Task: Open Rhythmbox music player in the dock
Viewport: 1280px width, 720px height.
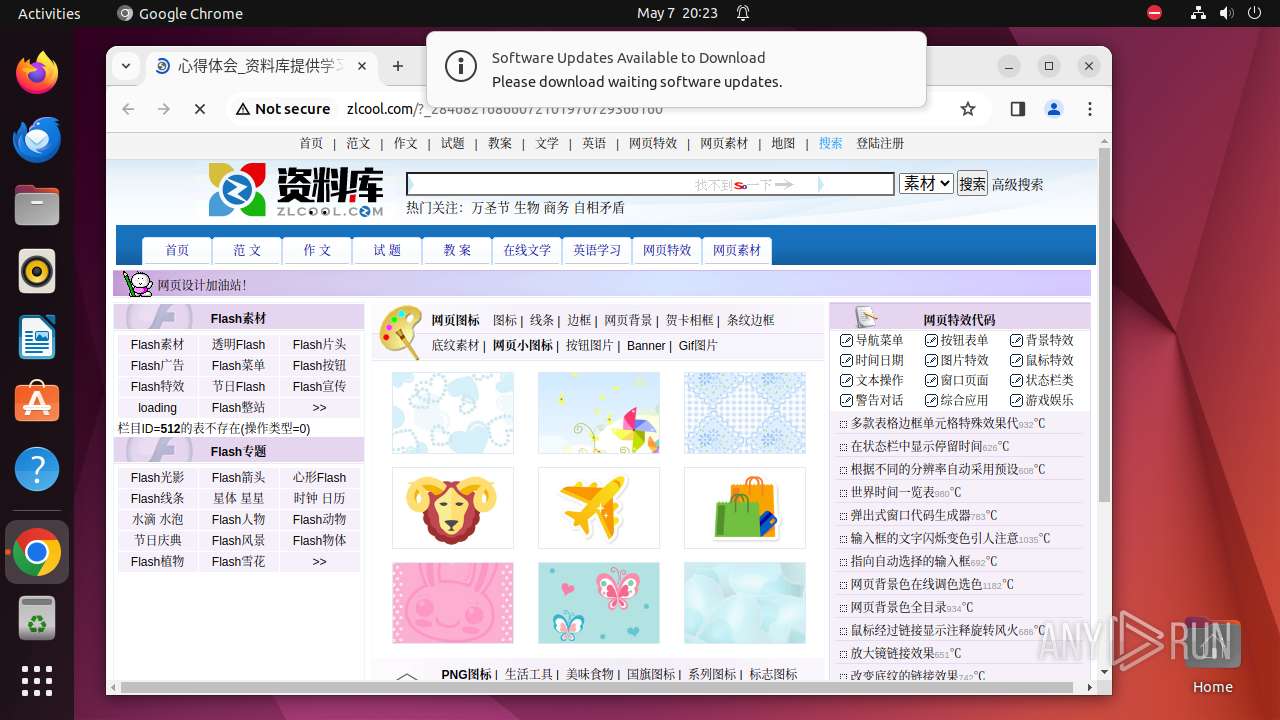Action: pyautogui.click(x=37, y=271)
